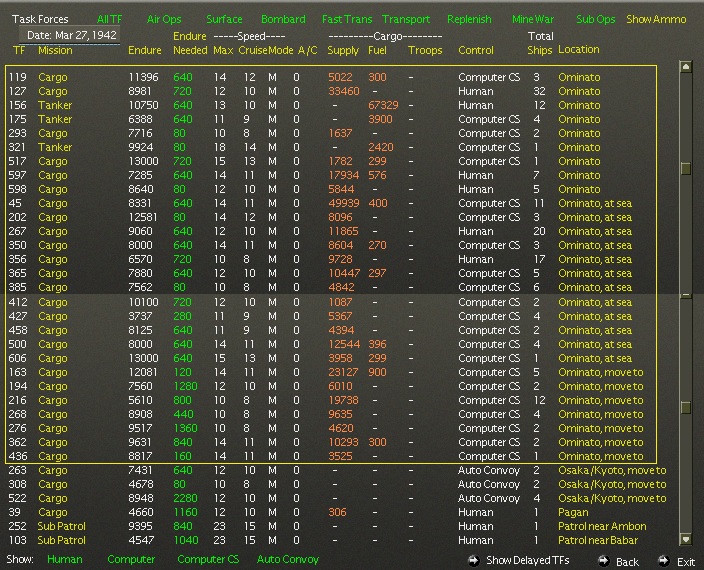Click the supply value 33460
Image resolution: width=704 pixels, height=570 pixels.
pos(343,91)
